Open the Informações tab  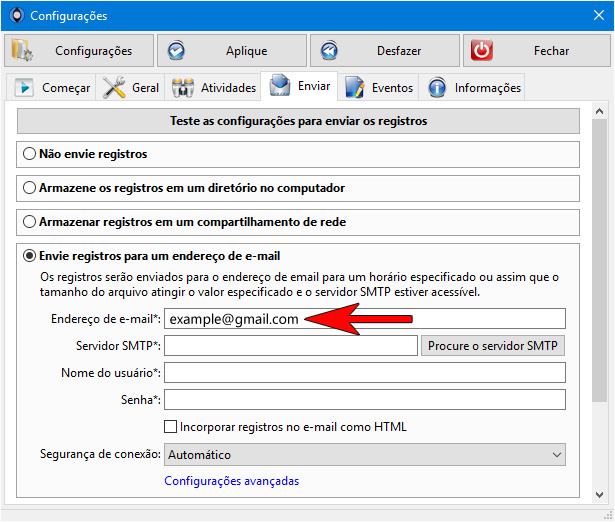point(472,87)
